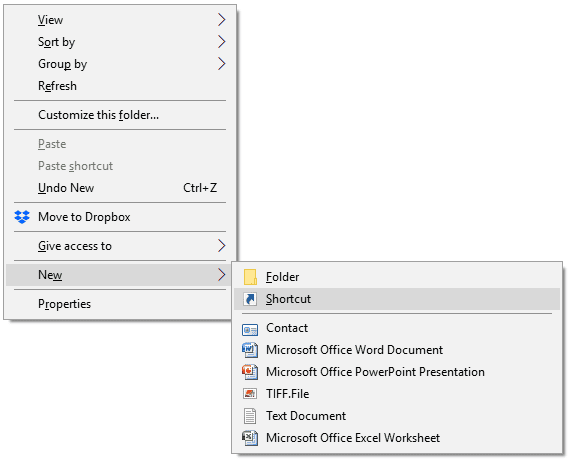Click the Shortcut arrow icon
The height and width of the screenshot is (463, 570).
(x=250, y=299)
